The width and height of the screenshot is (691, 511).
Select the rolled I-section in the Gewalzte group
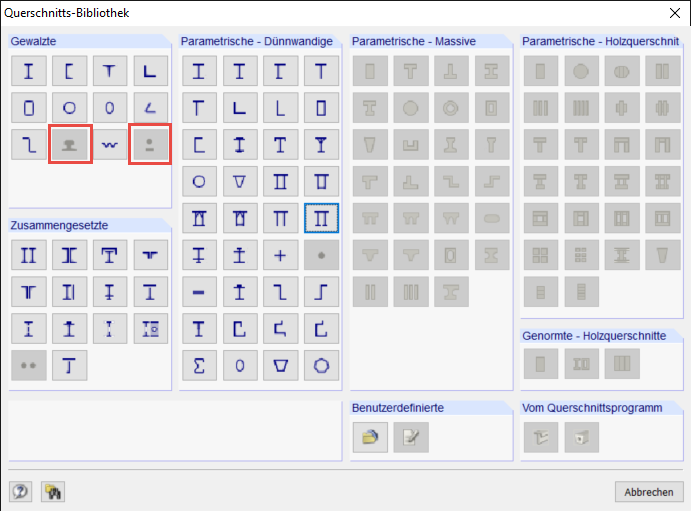[x=29, y=71]
